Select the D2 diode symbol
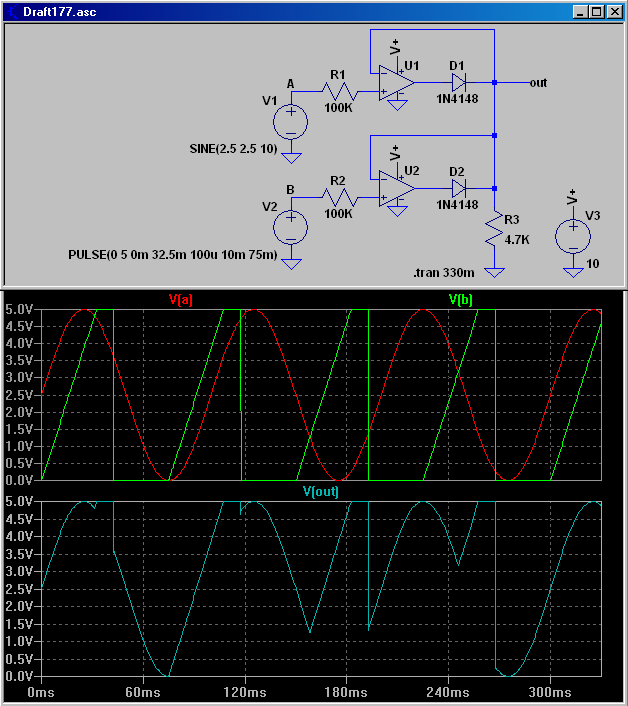The height and width of the screenshot is (706, 628). 459,188
